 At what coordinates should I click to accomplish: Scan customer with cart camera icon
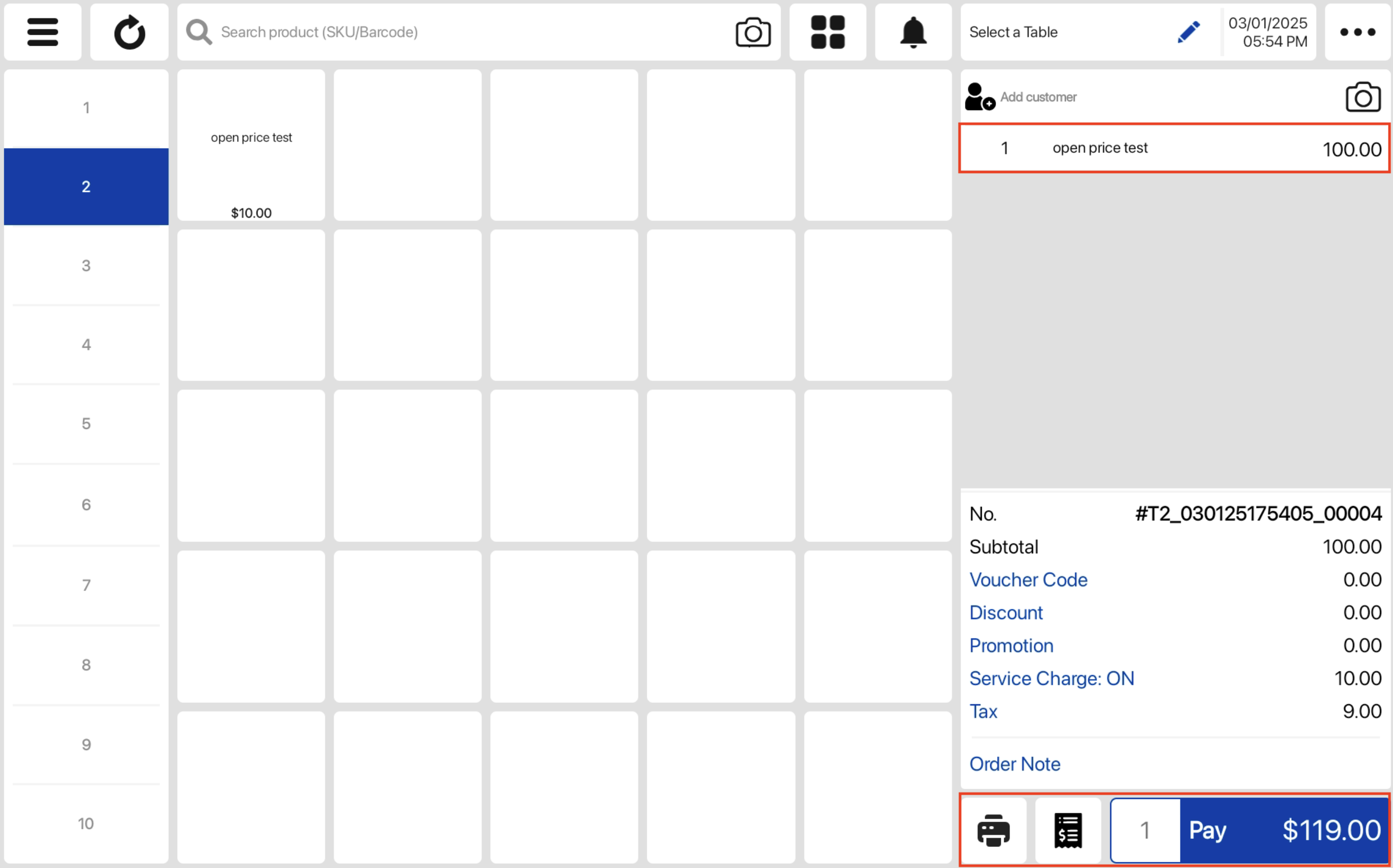pyautogui.click(x=1362, y=97)
